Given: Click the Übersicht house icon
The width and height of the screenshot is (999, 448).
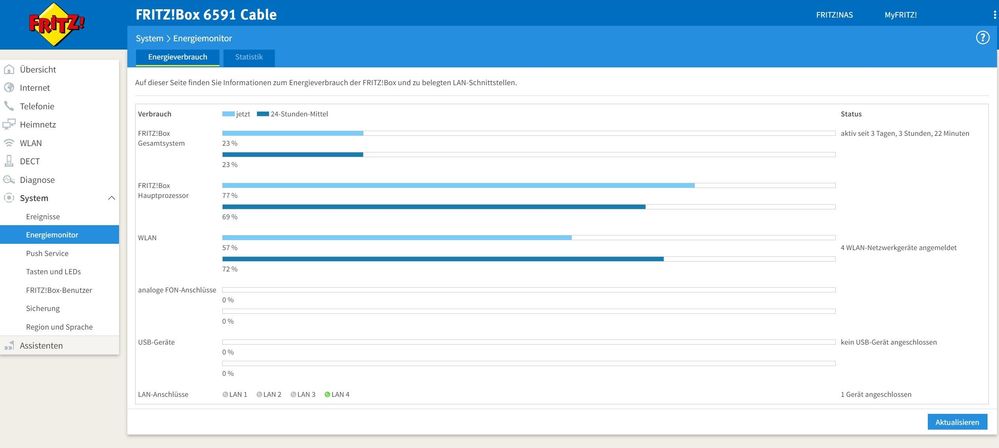Looking at the screenshot, I should pos(9,69).
